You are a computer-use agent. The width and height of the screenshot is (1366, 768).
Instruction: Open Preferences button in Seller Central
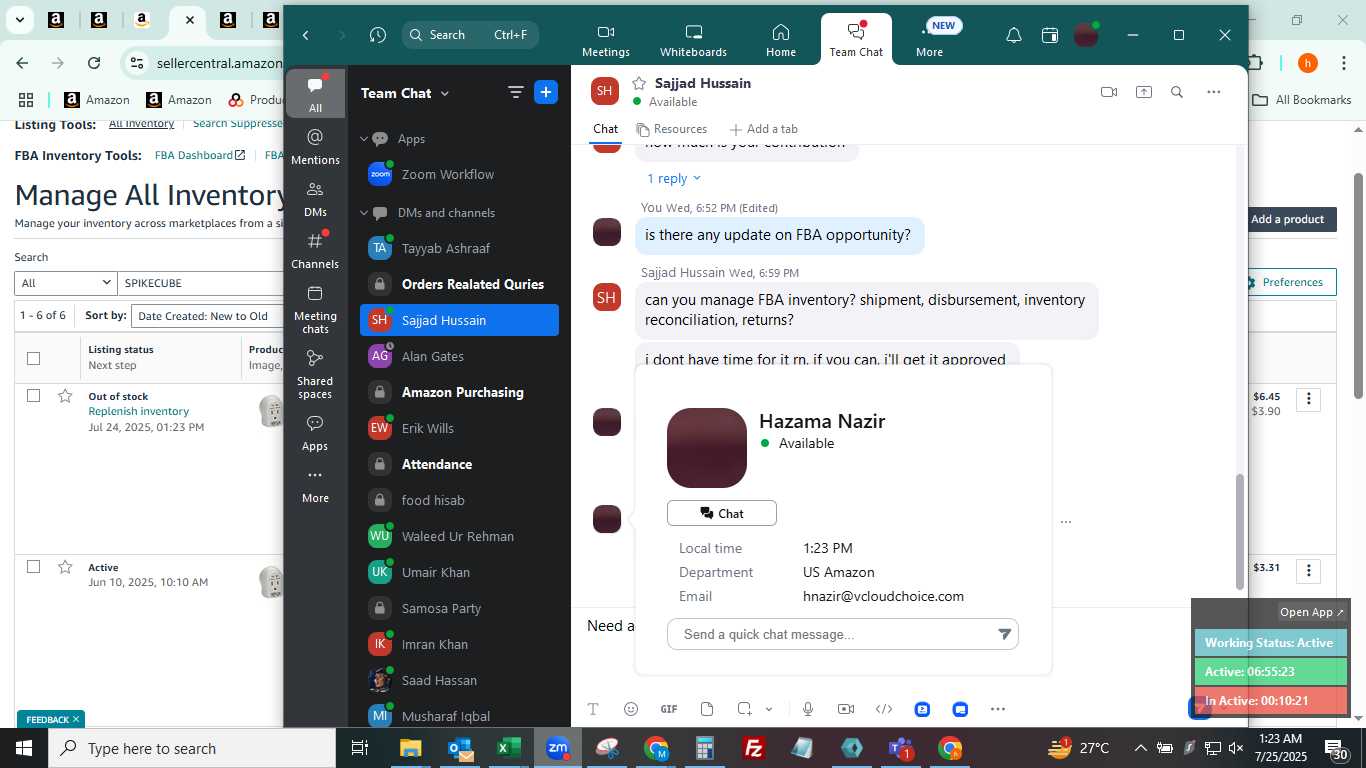pyautogui.click(x=1287, y=283)
